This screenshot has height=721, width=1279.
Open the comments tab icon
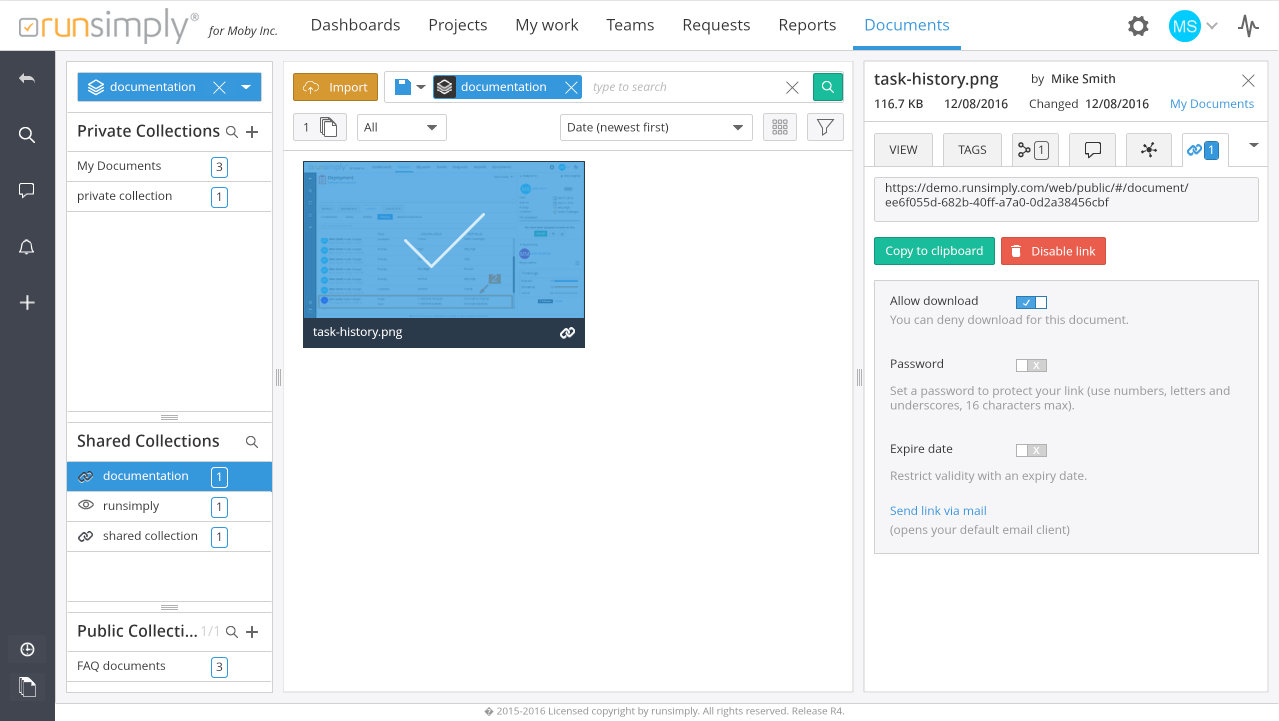coord(1093,150)
